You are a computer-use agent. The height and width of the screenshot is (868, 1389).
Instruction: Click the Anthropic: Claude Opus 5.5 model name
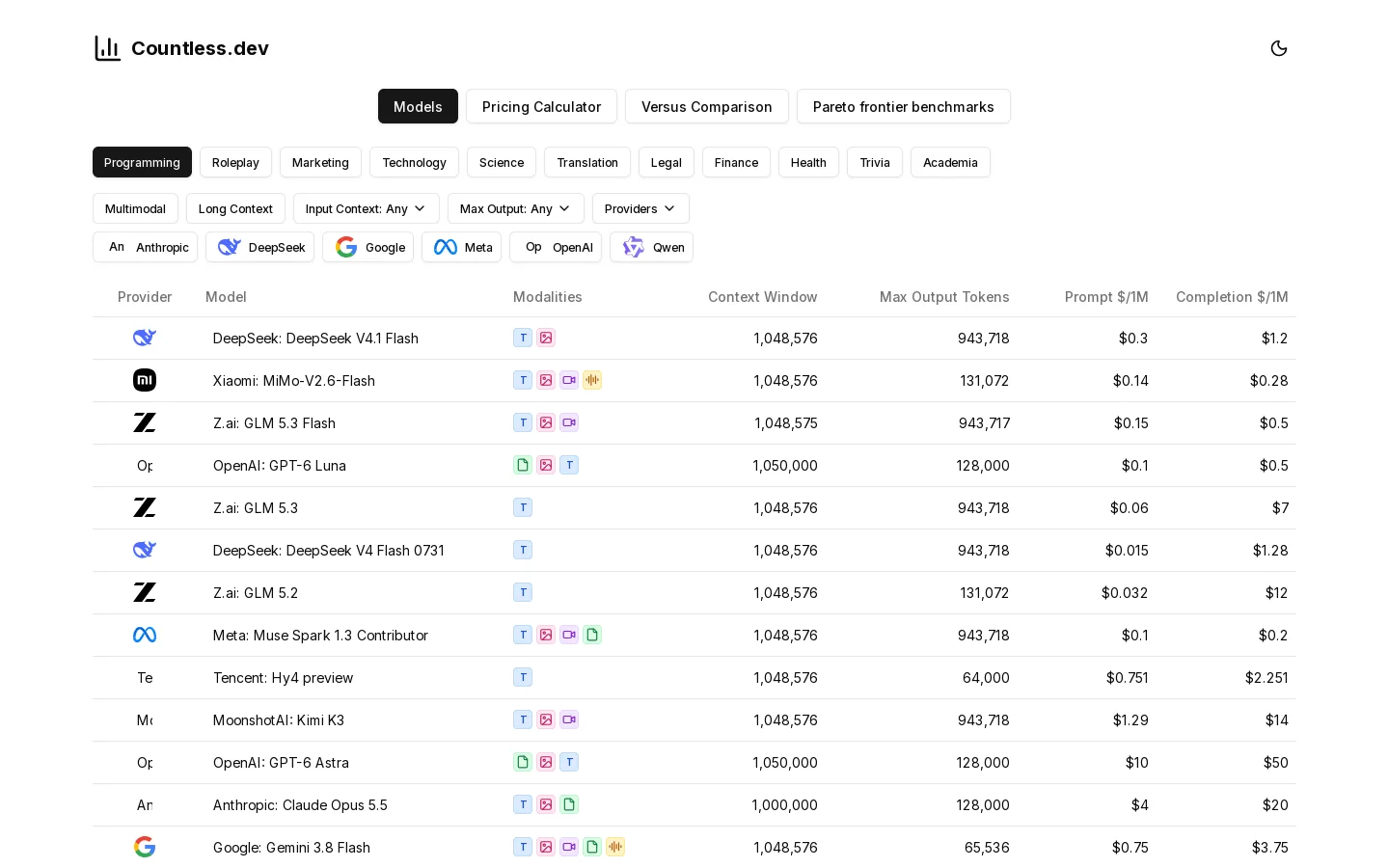click(x=300, y=804)
